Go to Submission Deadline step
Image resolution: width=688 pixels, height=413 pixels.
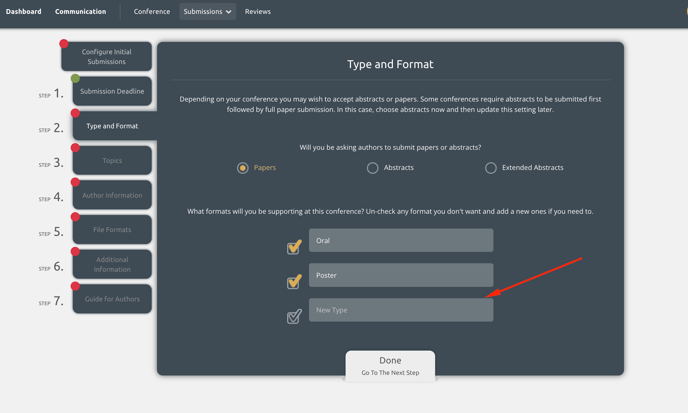(112, 91)
